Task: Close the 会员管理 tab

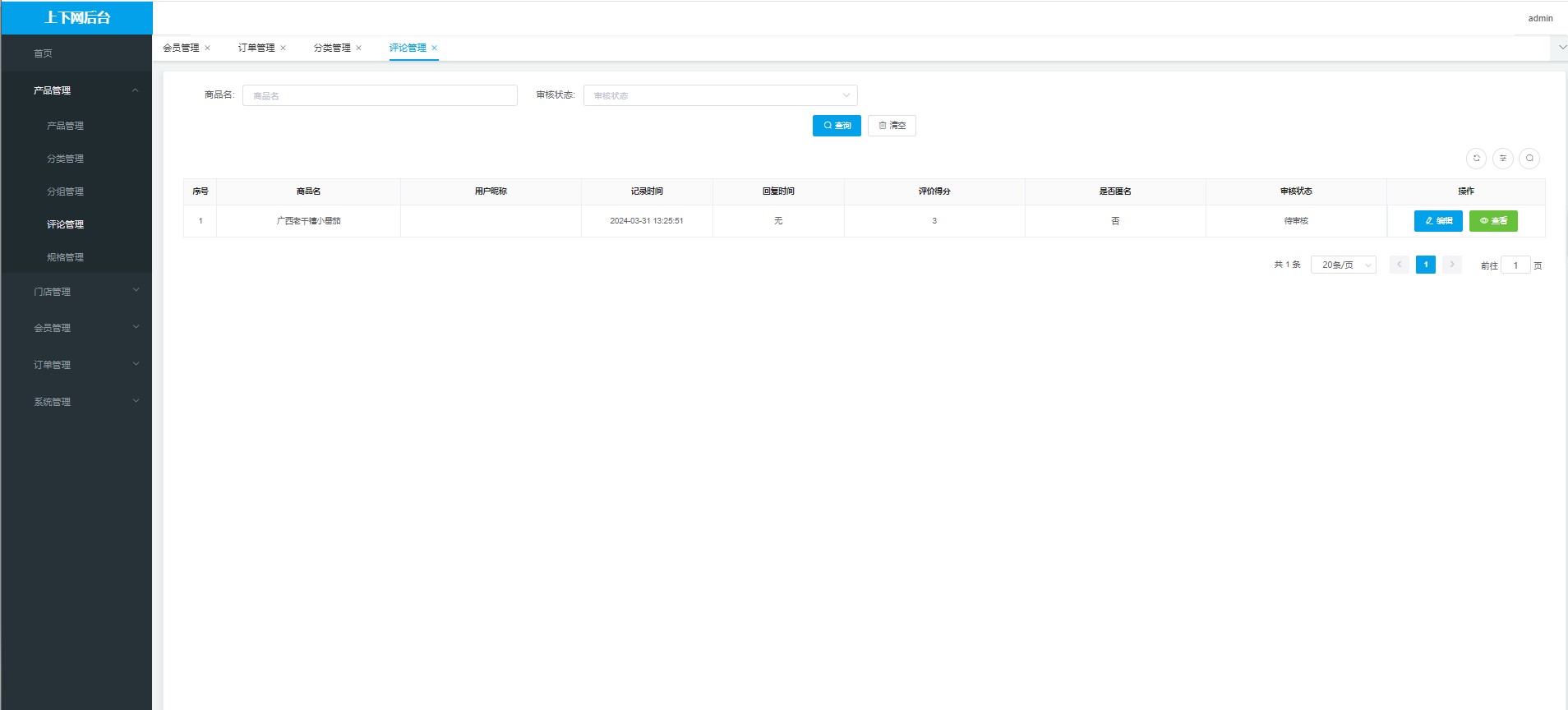Action: point(208,48)
